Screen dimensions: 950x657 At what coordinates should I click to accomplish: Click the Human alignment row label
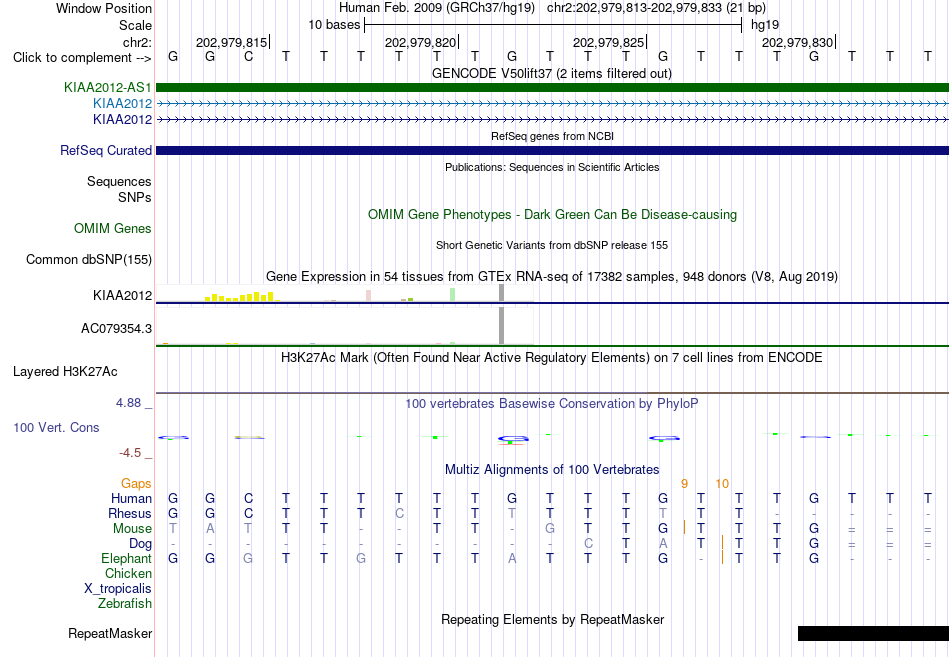click(x=131, y=498)
